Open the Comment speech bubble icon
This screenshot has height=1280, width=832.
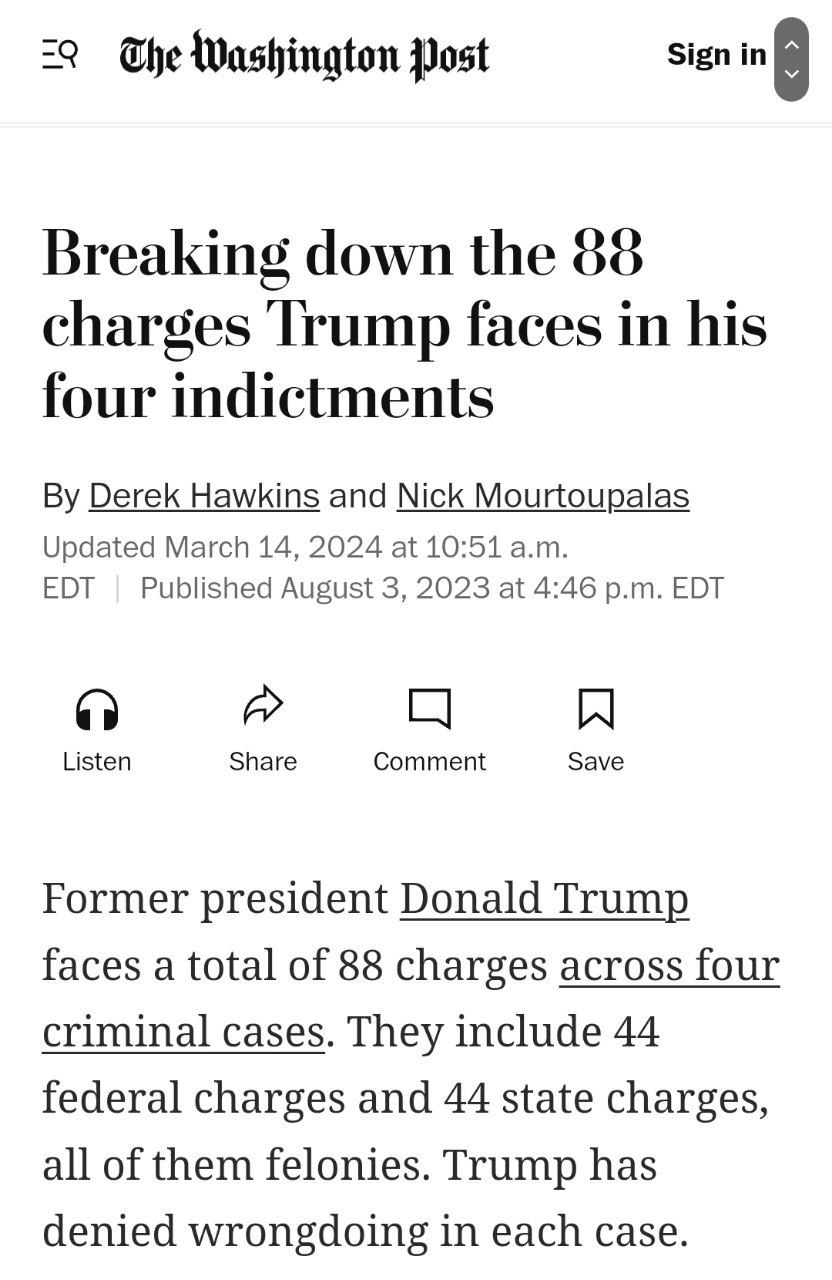pyautogui.click(x=430, y=709)
